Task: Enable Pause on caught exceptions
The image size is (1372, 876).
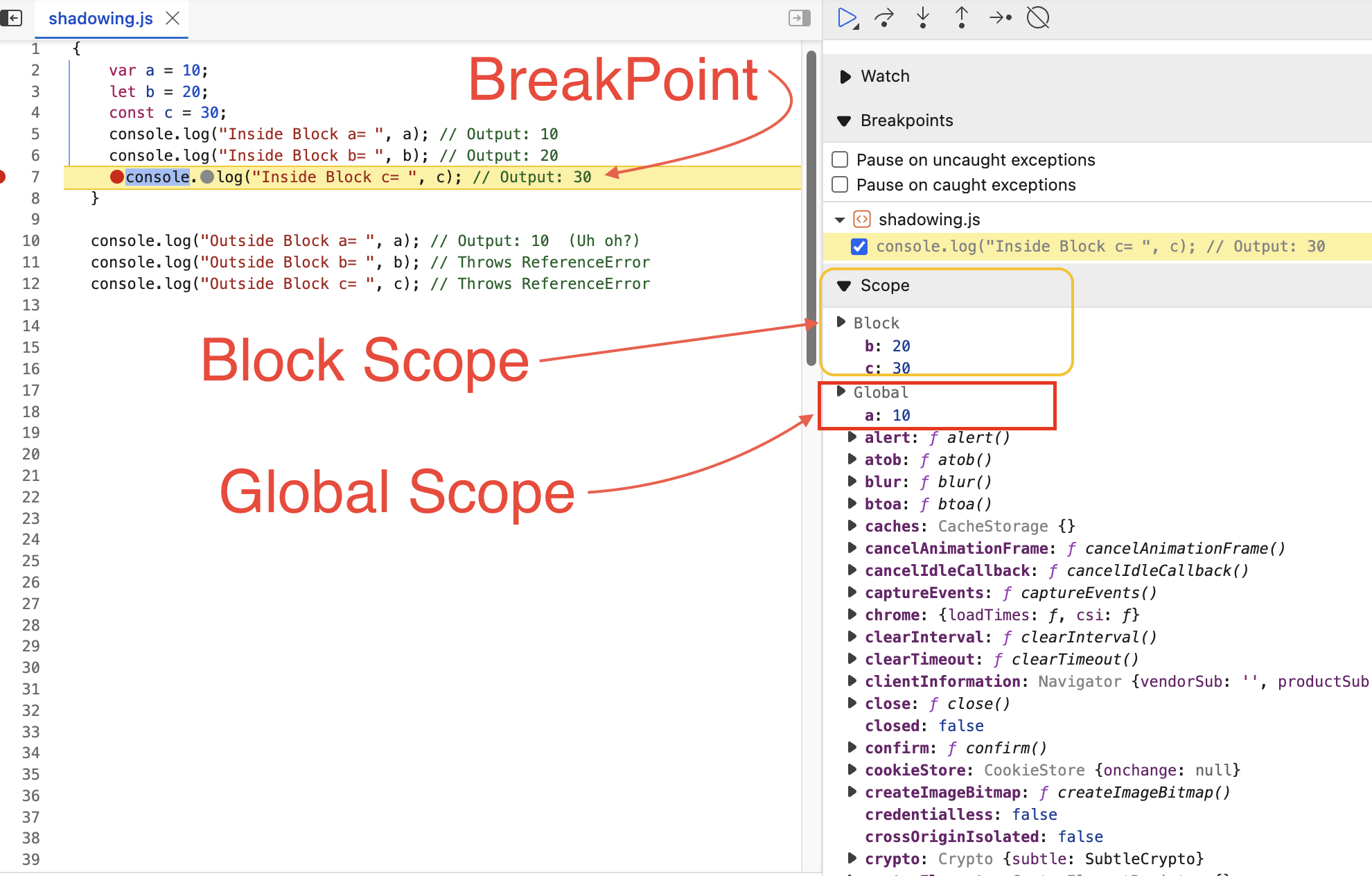Action: 840,185
